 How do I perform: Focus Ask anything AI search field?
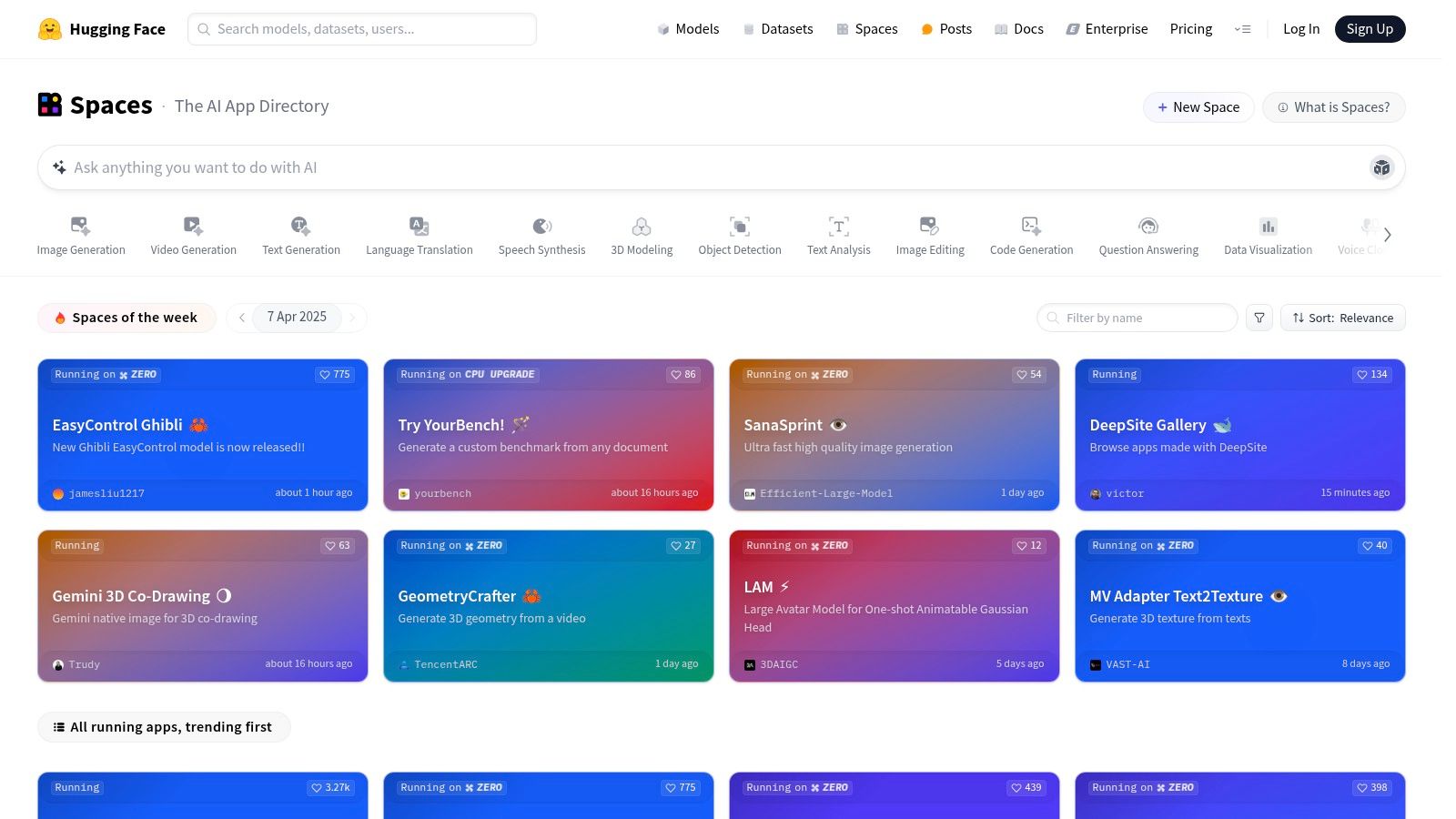pos(721,167)
